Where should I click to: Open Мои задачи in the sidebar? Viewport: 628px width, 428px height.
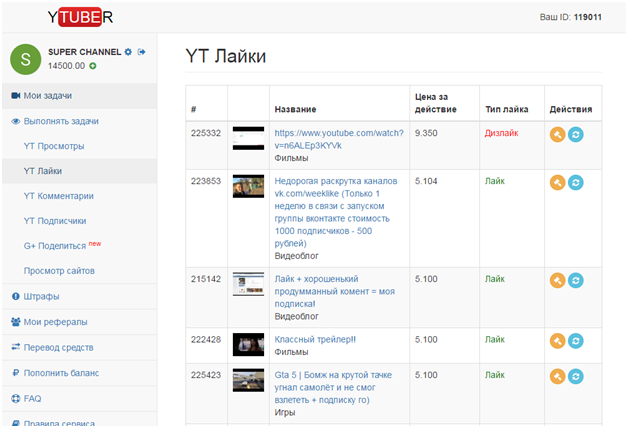[x=79, y=96]
